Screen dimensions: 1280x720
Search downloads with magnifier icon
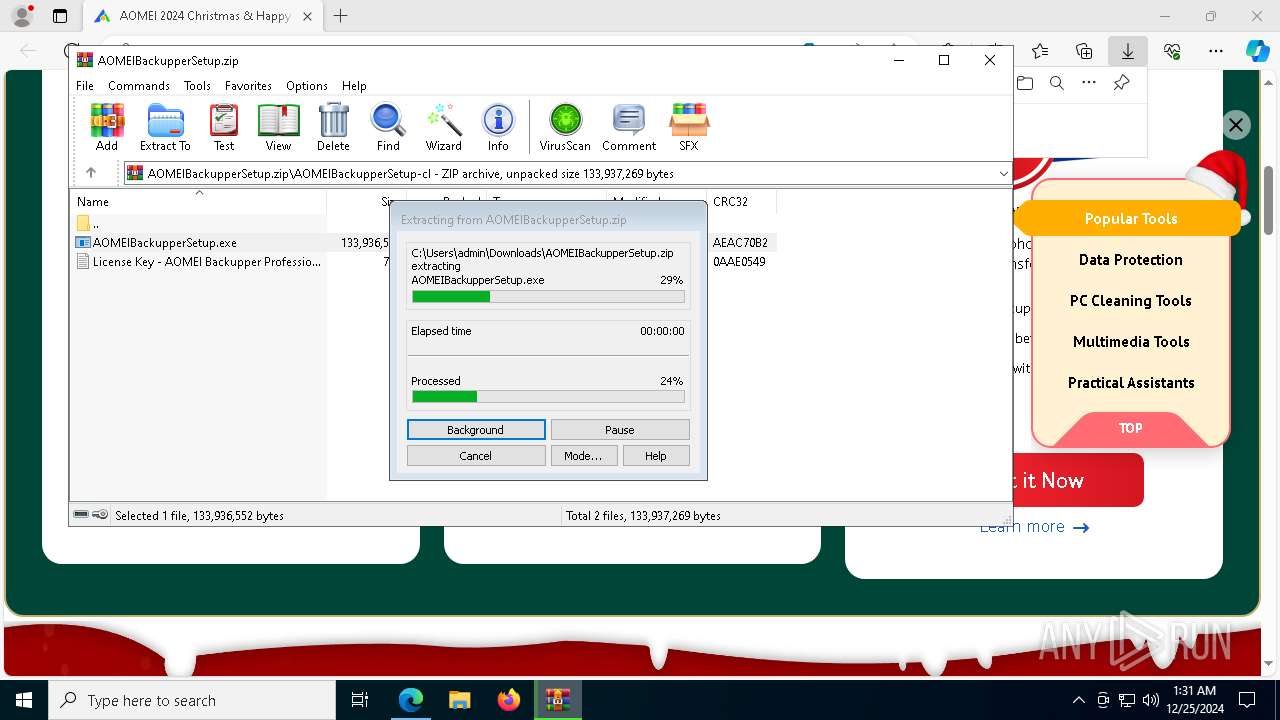1057,83
